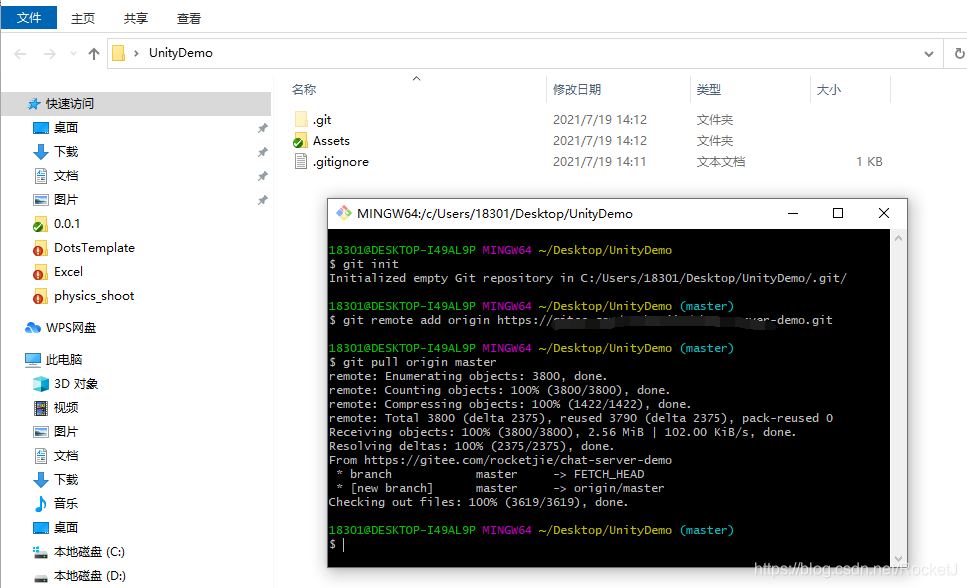Unpin 图片 using its pin icon
Screen dimensions: 967x588
point(263,200)
